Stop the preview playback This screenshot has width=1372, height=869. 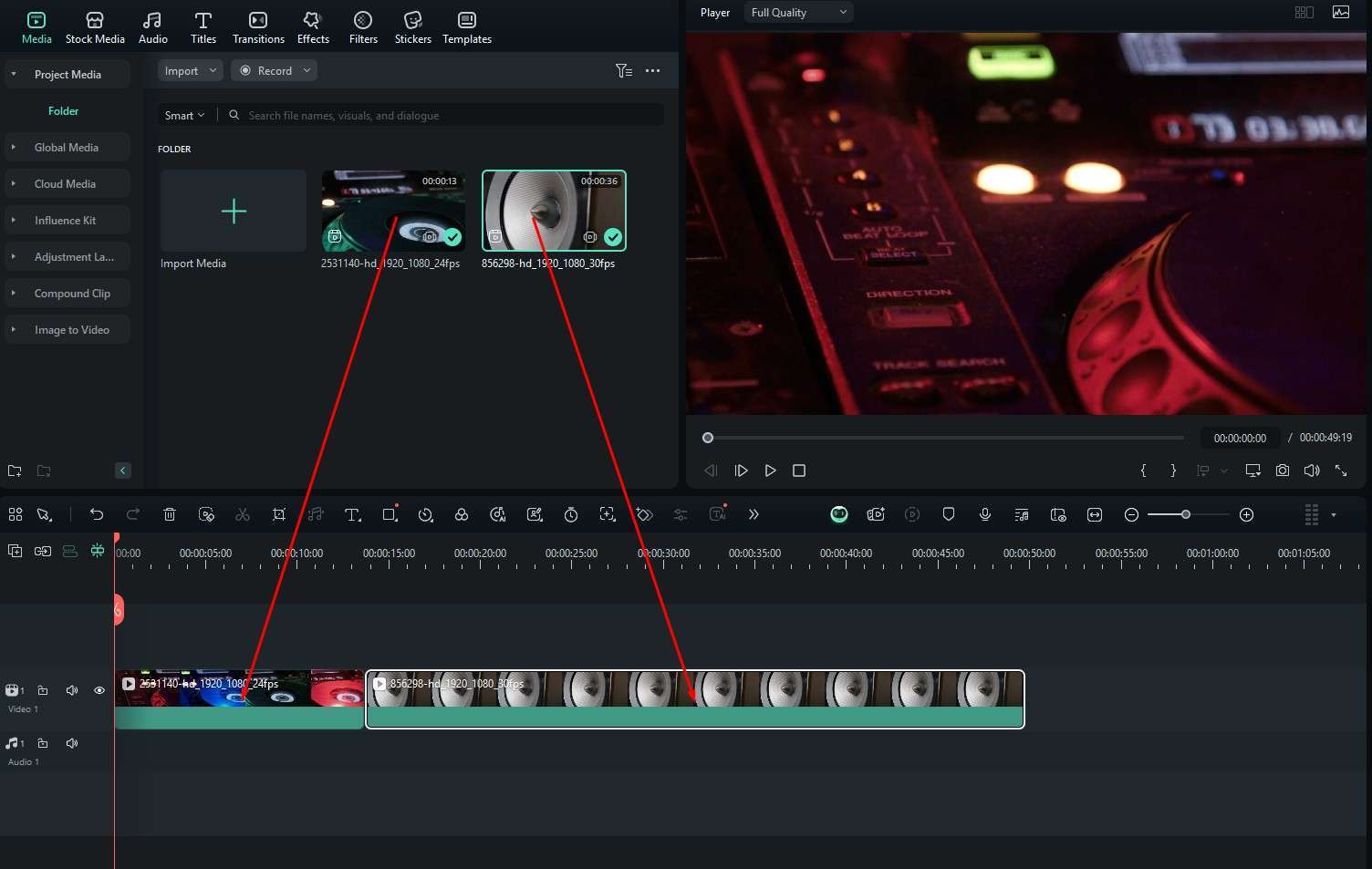tap(799, 471)
